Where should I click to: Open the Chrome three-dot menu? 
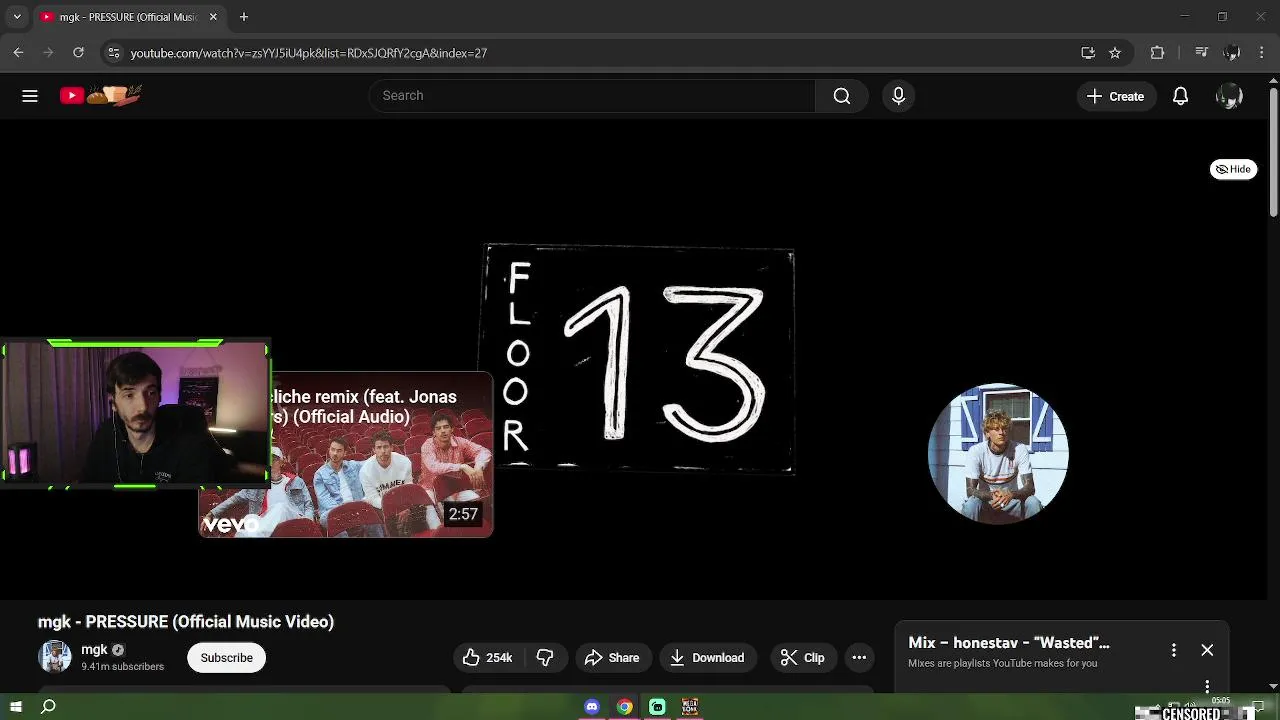[1261, 52]
